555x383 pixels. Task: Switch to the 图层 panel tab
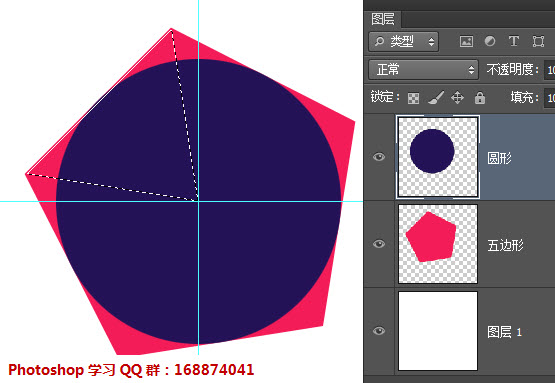tap(383, 19)
